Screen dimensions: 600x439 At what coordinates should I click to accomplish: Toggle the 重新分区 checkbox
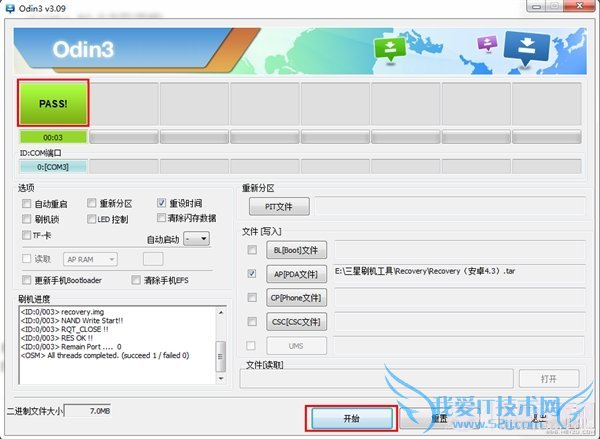pos(91,203)
